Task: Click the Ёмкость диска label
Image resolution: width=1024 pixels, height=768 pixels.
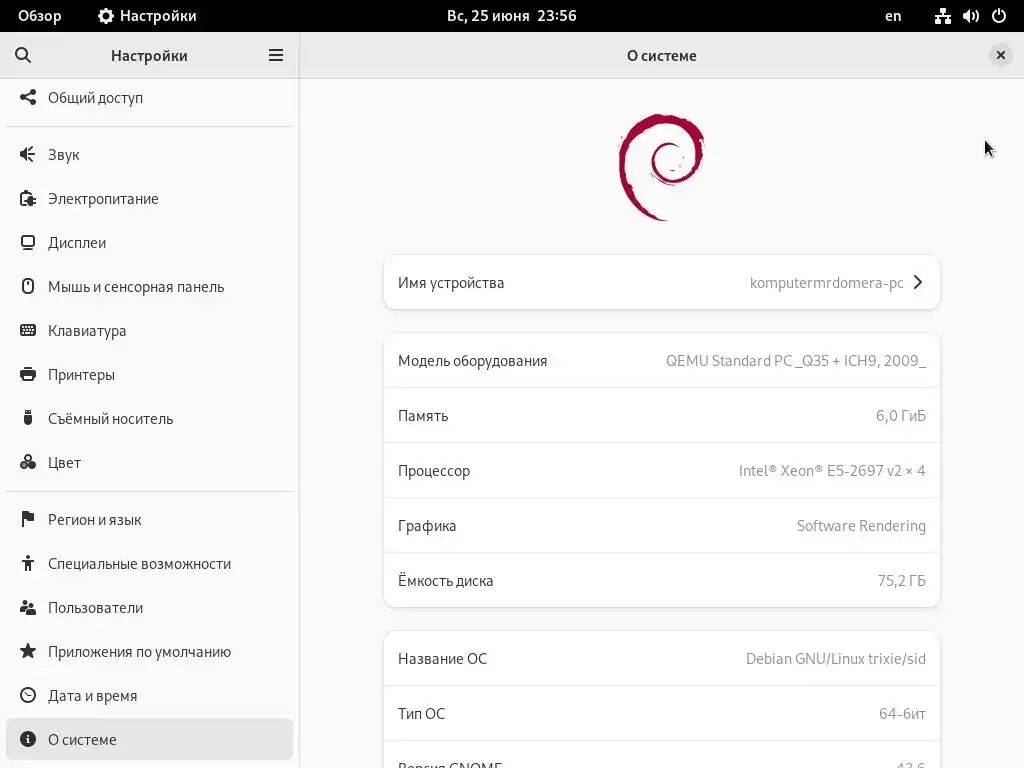Action: pos(445,581)
